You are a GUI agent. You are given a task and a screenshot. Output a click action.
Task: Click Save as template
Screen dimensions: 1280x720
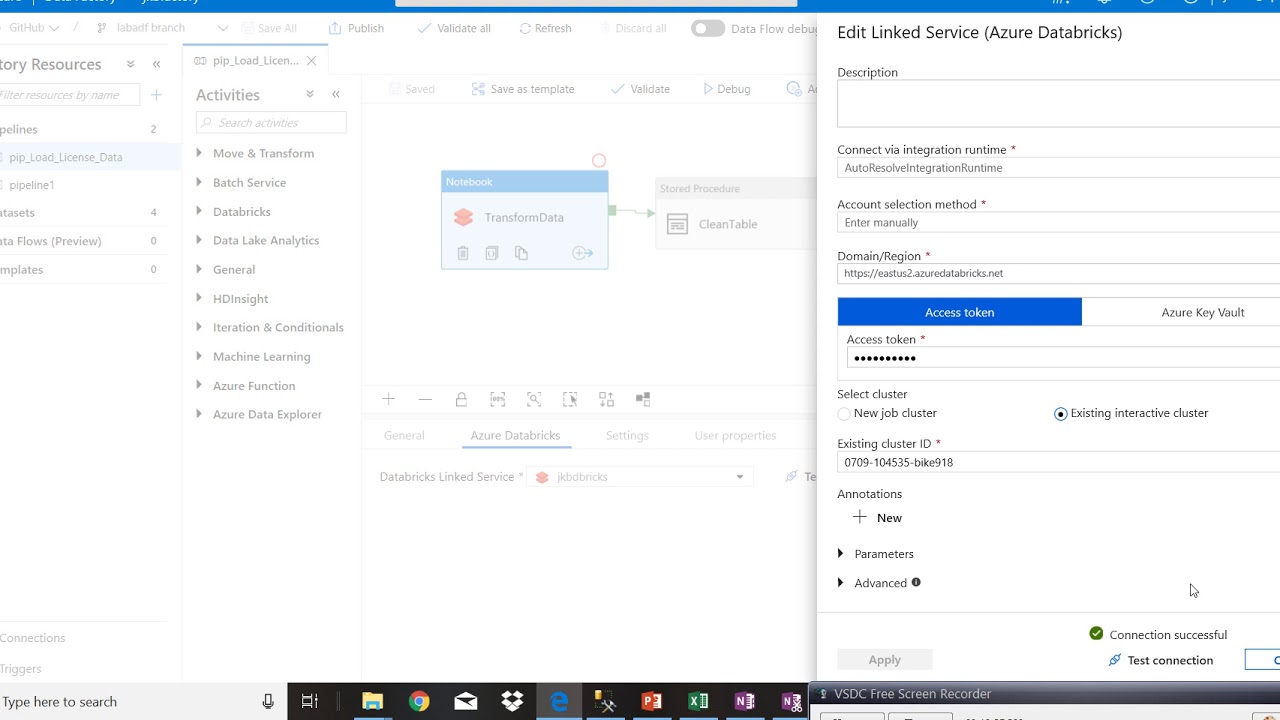pos(522,89)
